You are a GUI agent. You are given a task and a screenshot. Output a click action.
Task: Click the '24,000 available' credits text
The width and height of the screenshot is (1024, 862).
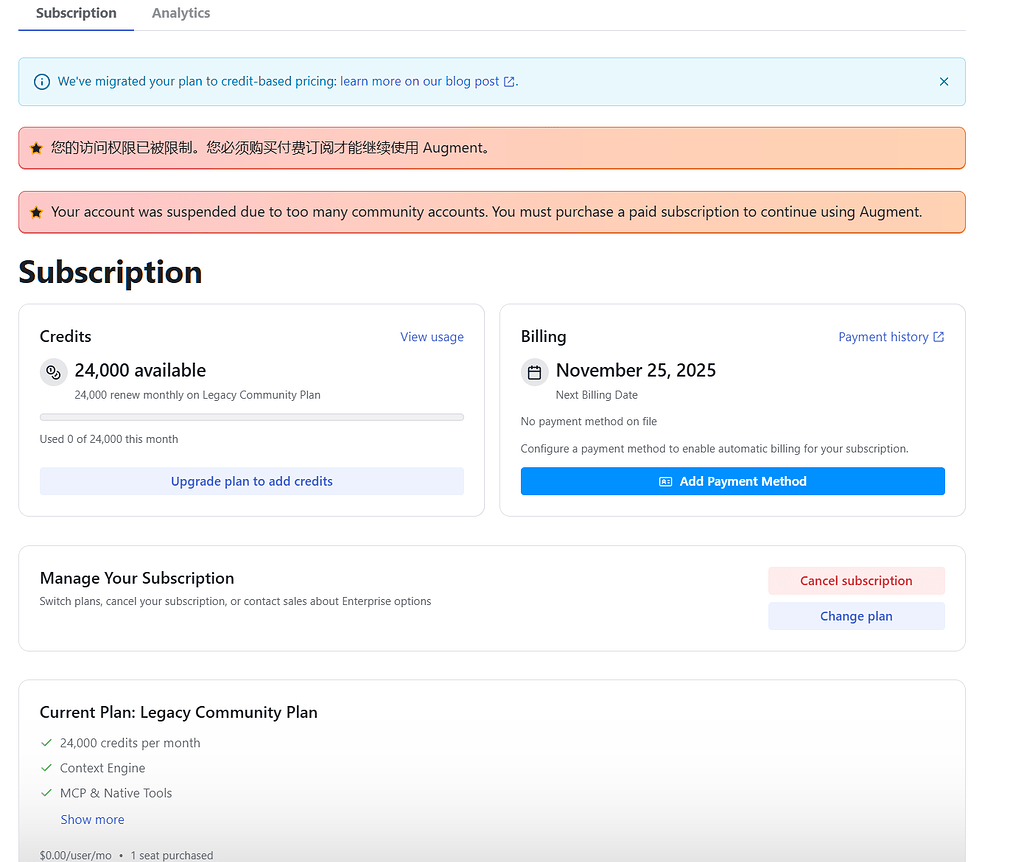click(140, 370)
